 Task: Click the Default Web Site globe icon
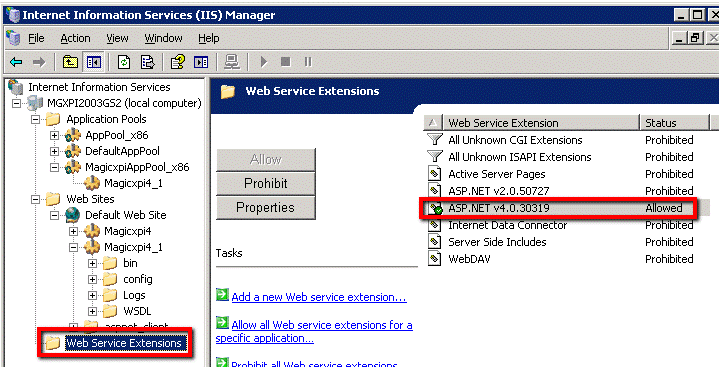pos(73,215)
